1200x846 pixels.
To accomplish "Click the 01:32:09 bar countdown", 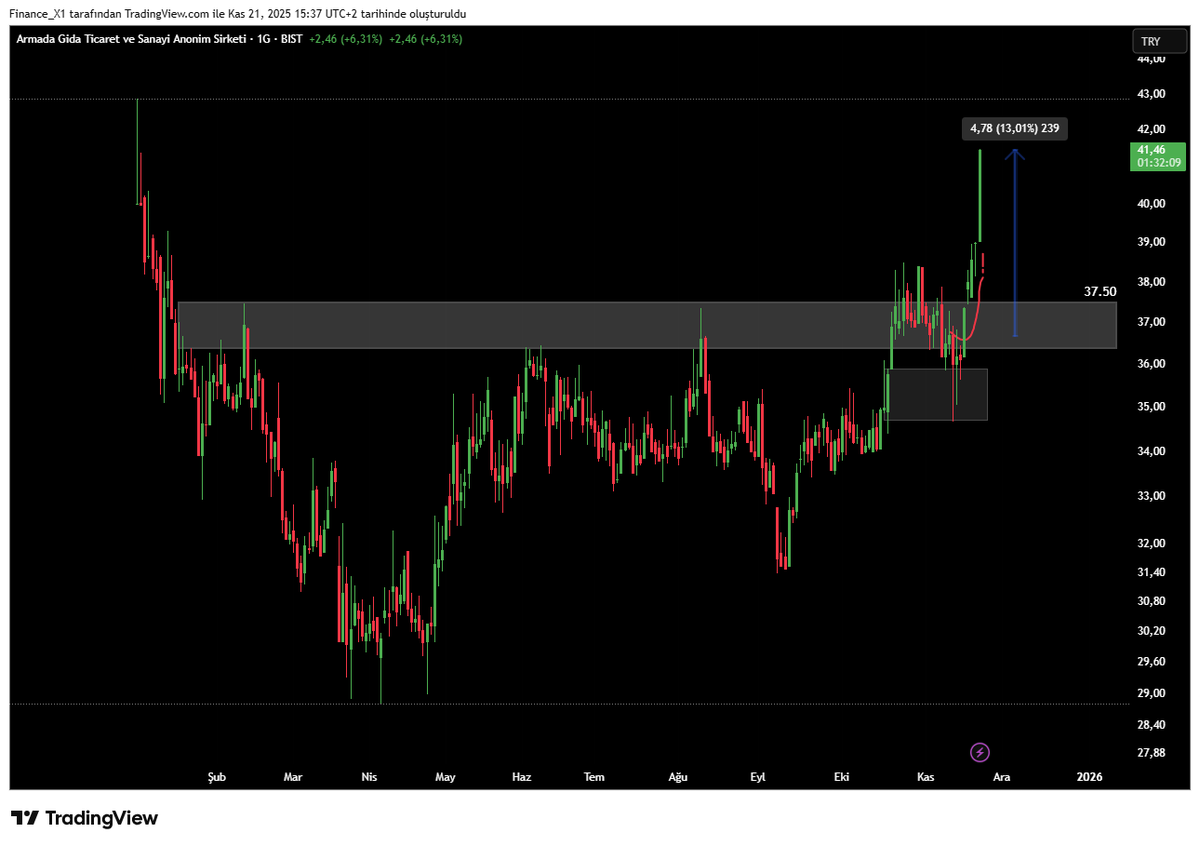I will 1157,163.
